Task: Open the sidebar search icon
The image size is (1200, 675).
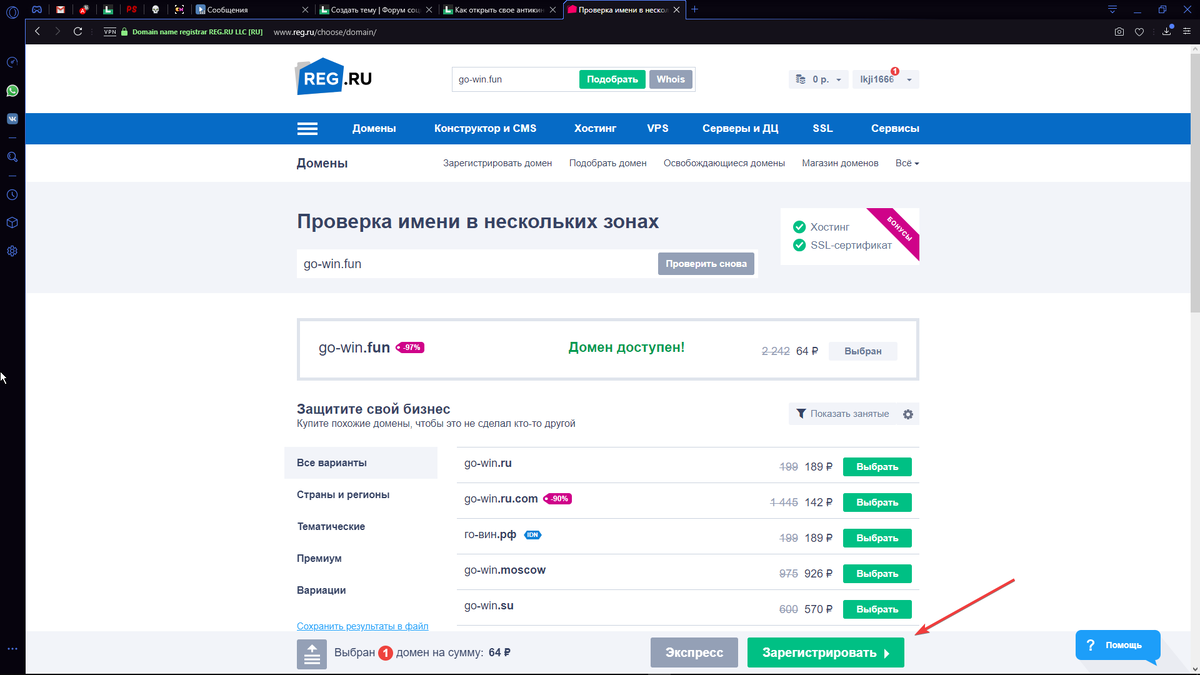Action: [12, 157]
